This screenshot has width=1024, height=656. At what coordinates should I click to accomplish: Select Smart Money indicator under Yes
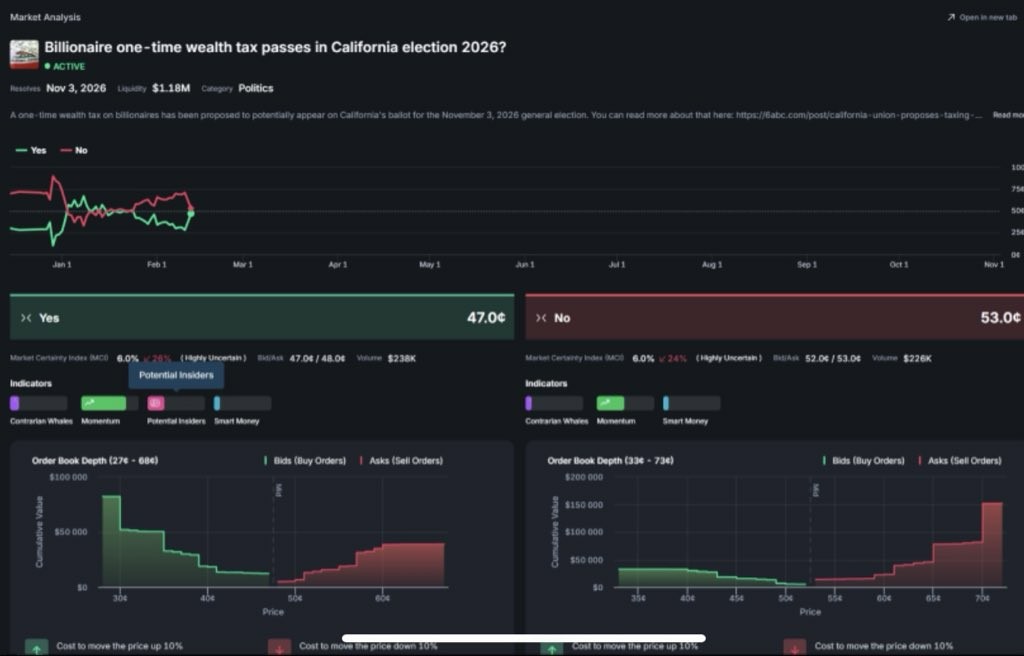[242, 403]
